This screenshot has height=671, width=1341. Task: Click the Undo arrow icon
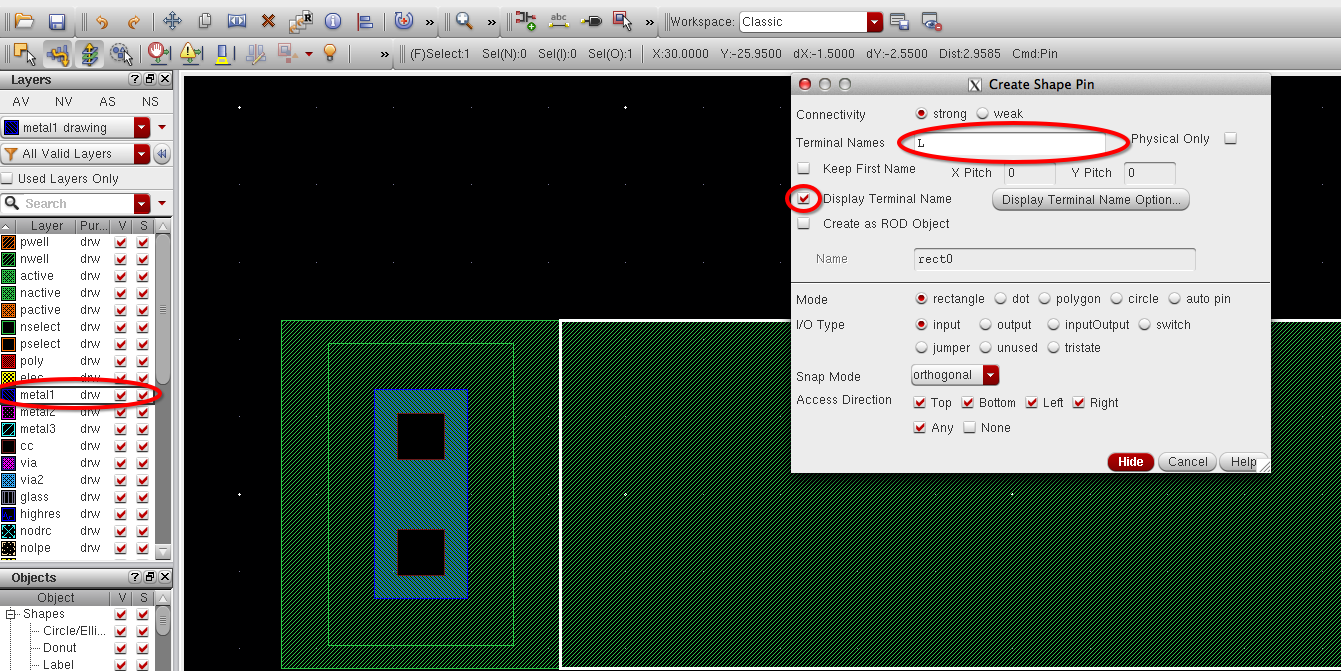101,21
